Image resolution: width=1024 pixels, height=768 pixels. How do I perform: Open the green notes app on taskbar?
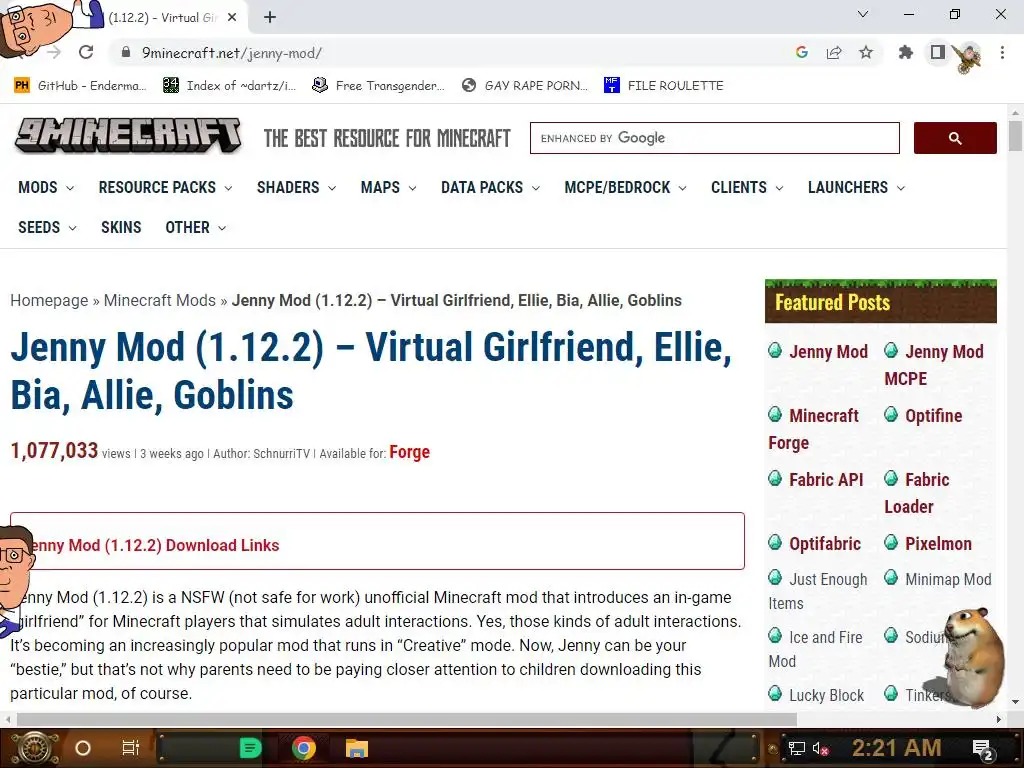point(249,748)
